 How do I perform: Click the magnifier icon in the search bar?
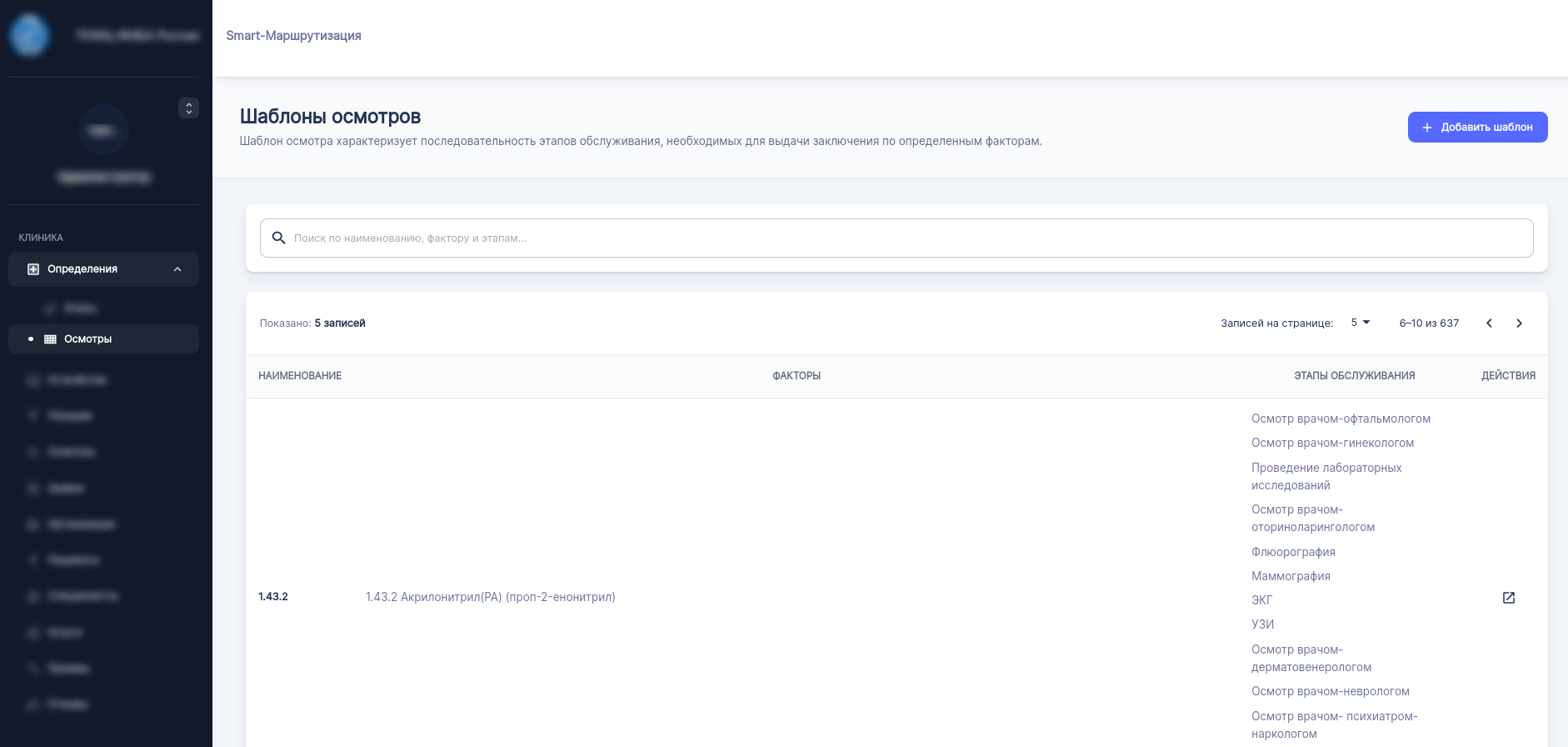(279, 238)
